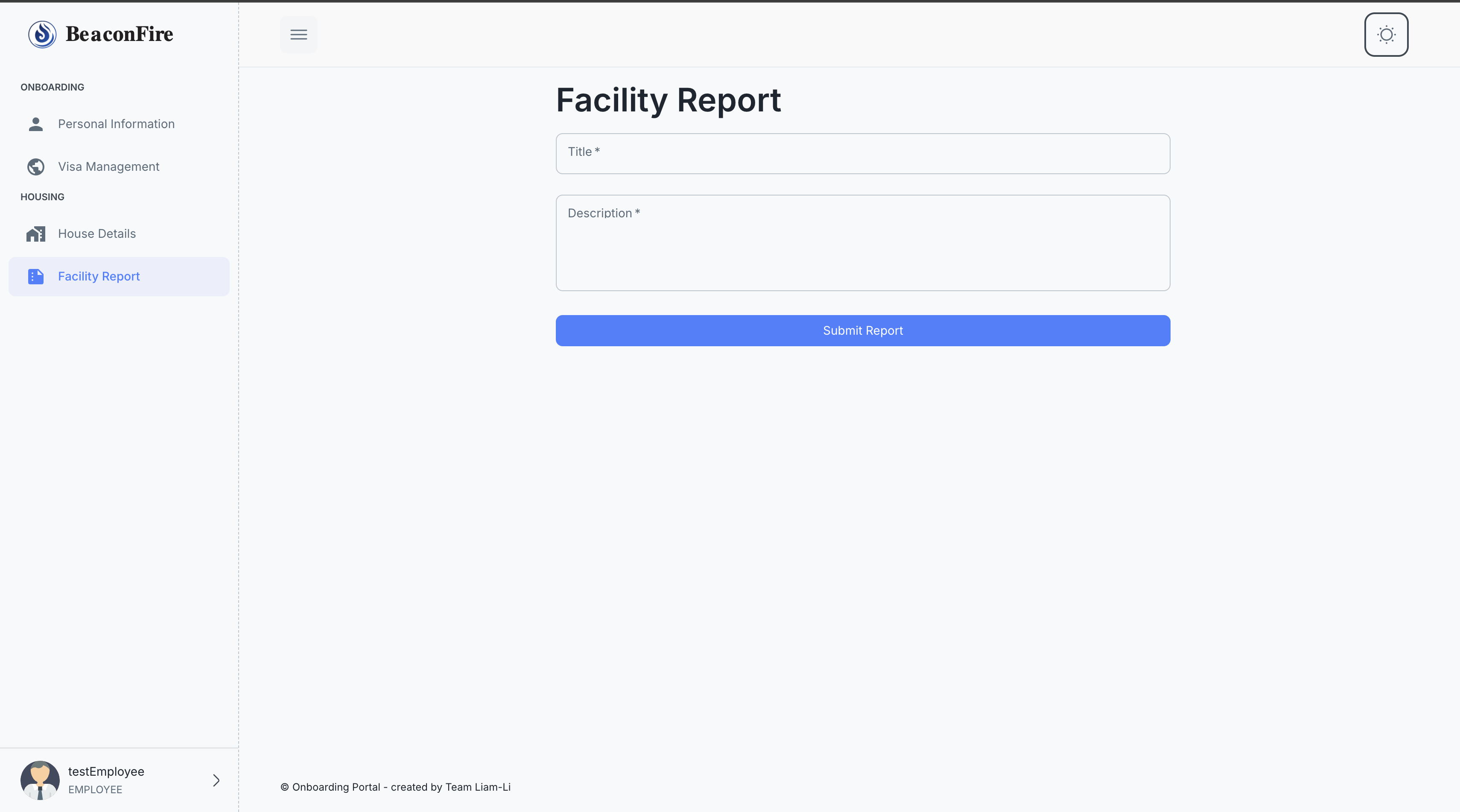Open user profile options via right arrow
The height and width of the screenshot is (812, 1460).
(x=216, y=780)
